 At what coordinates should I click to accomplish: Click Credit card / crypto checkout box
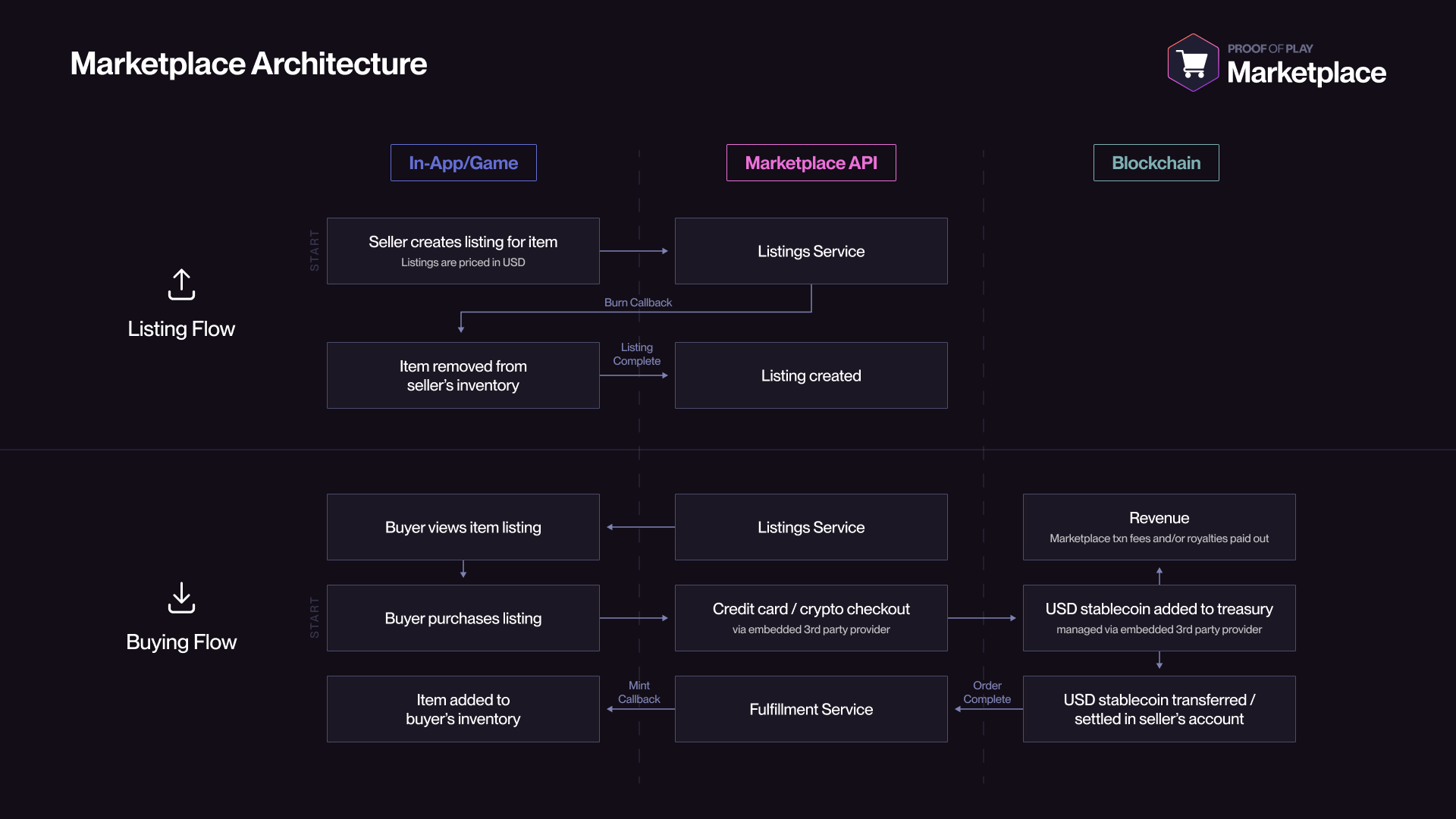(x=811, y=618)
